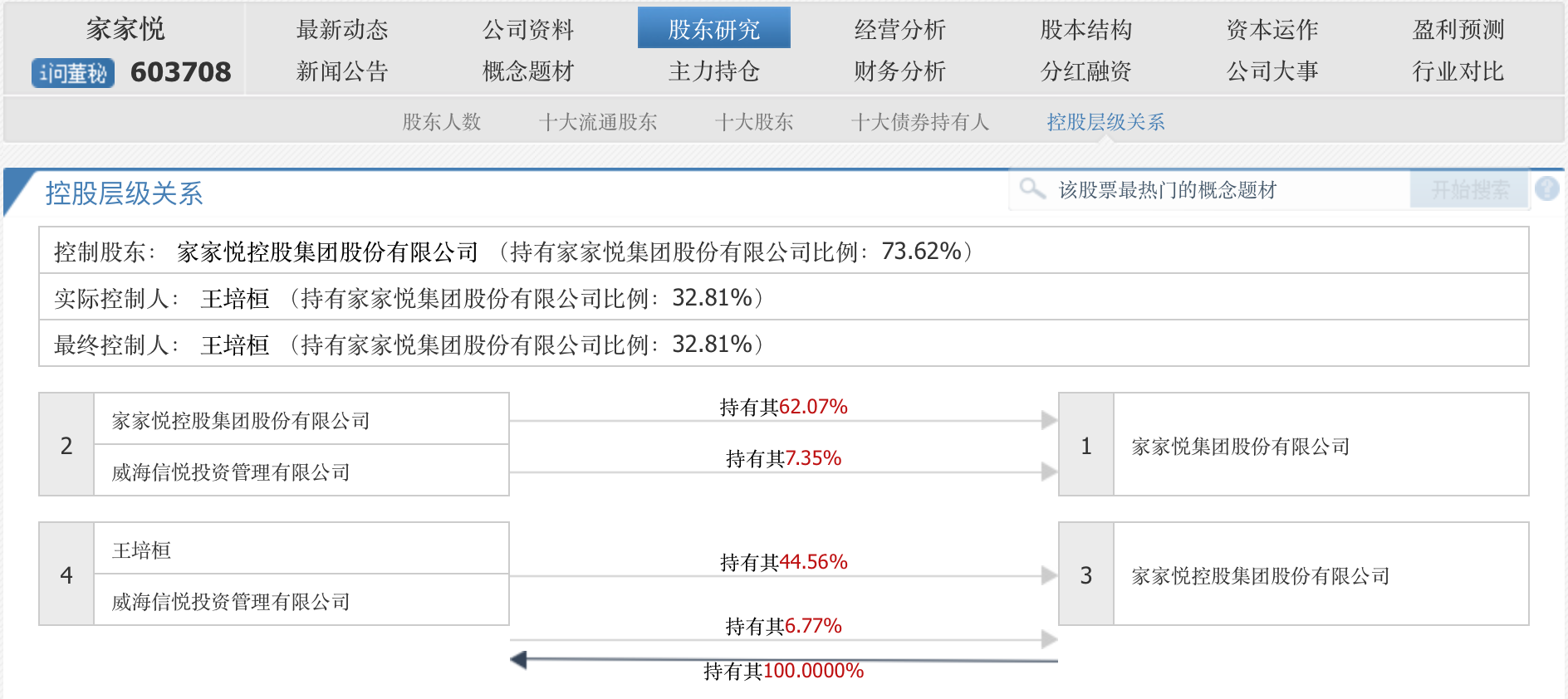Screen dimensions: 1568x699
Task: Click the 股东人数 sub-tab
Action: (x=442, y=122)
